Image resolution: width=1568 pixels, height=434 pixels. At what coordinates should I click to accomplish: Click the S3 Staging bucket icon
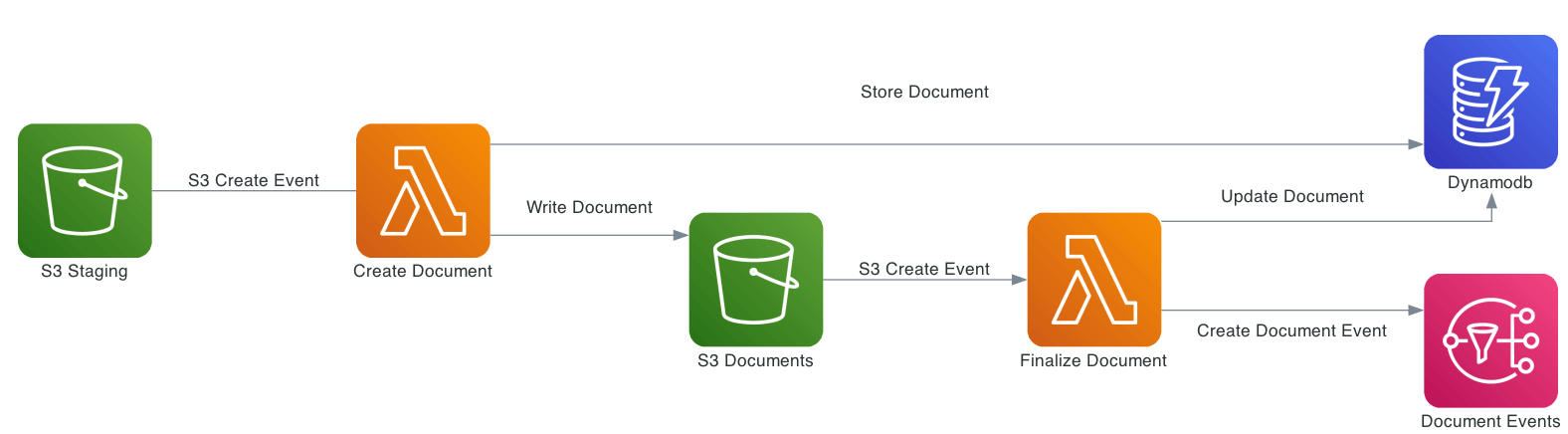(x=85, y=190)
